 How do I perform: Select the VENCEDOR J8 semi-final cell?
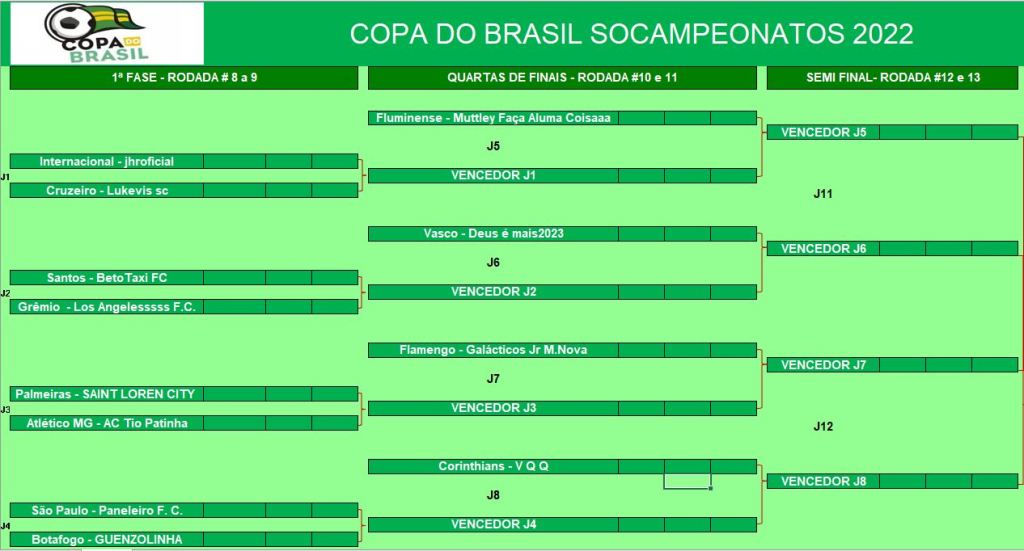pyautogui.click(x=823, y=481)
